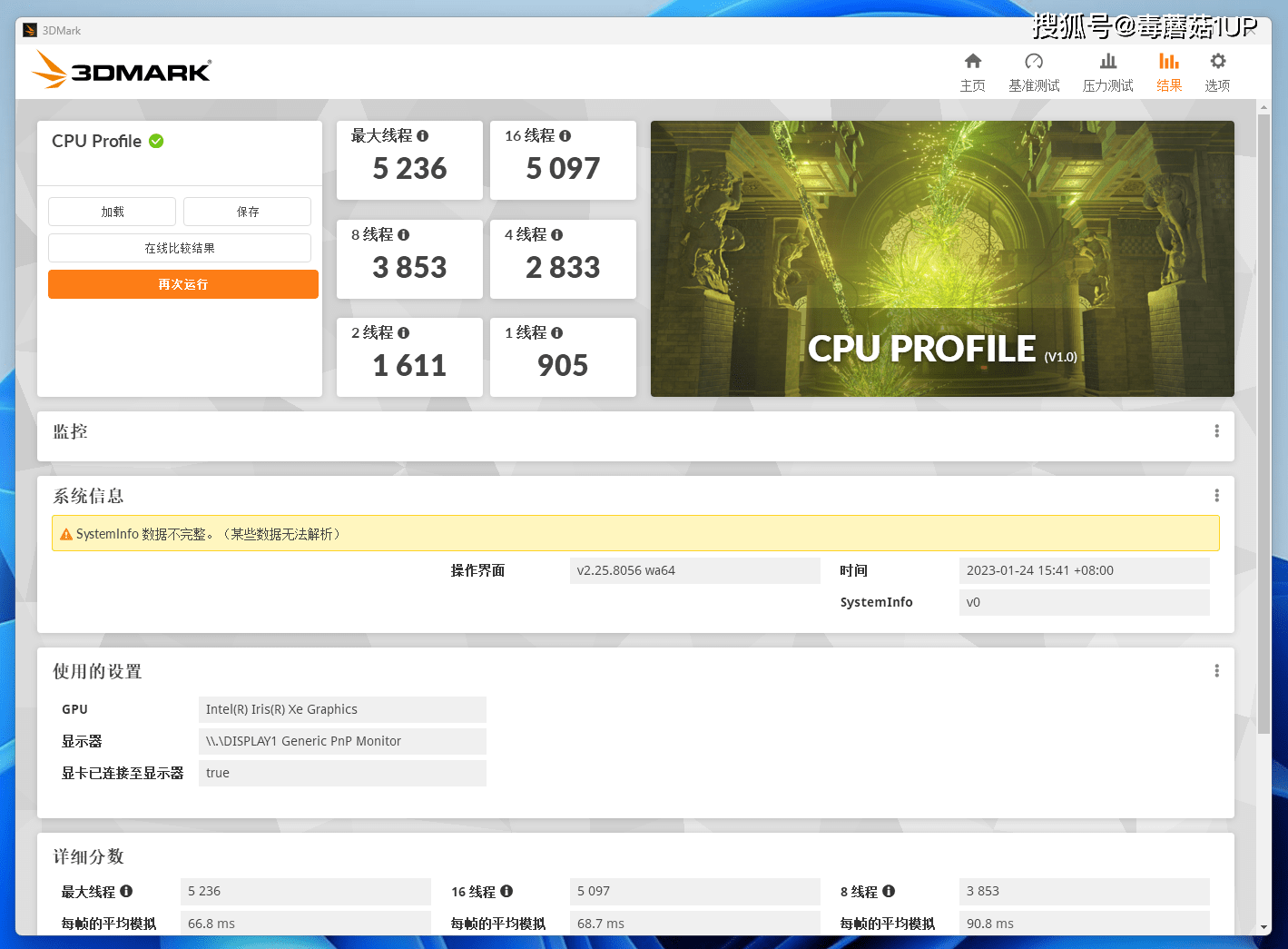Click the orange 再次运行 run again button

[x=183, y=284]
